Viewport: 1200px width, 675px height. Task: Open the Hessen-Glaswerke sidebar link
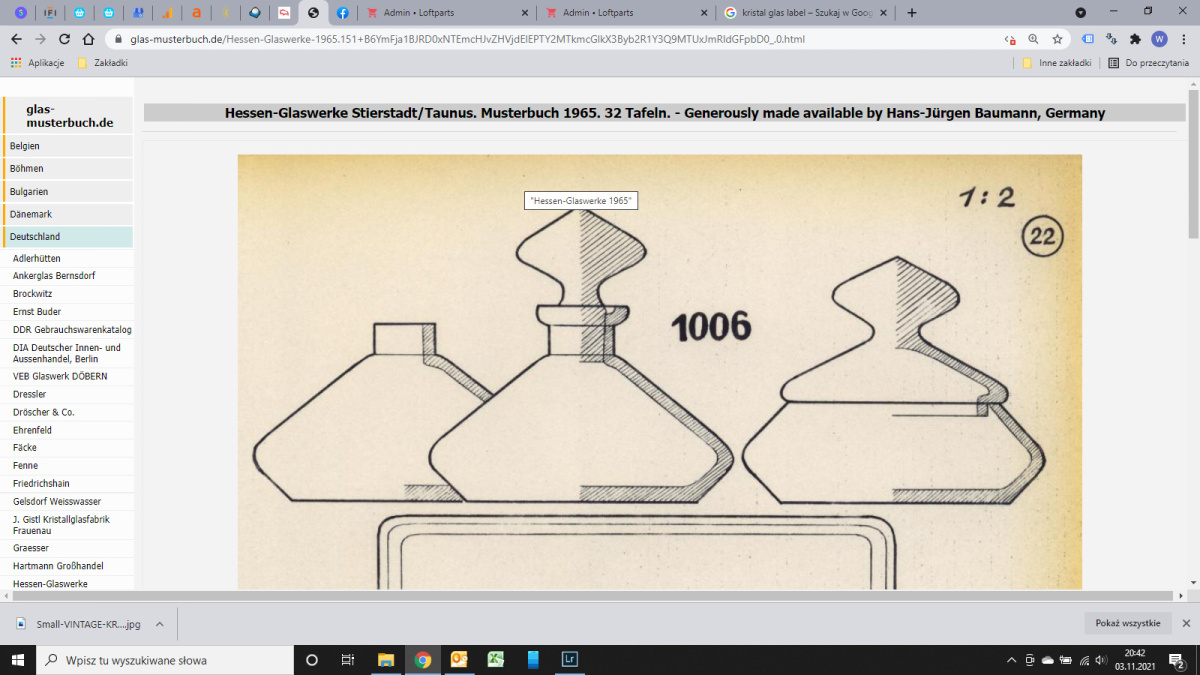[50, 583]
